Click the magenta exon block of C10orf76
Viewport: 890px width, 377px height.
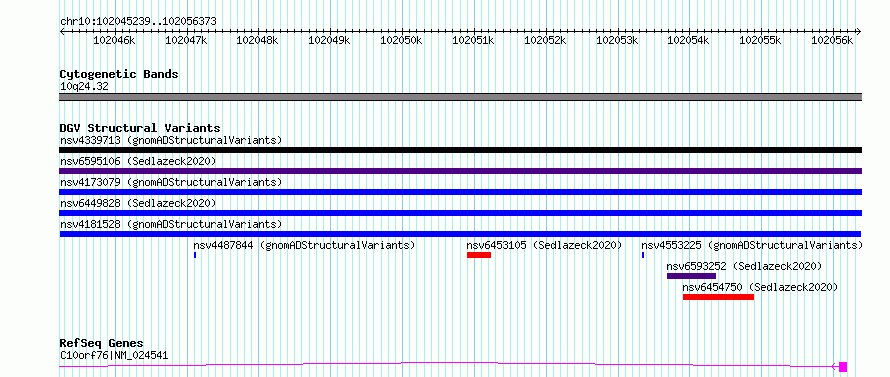pos(843,367)
